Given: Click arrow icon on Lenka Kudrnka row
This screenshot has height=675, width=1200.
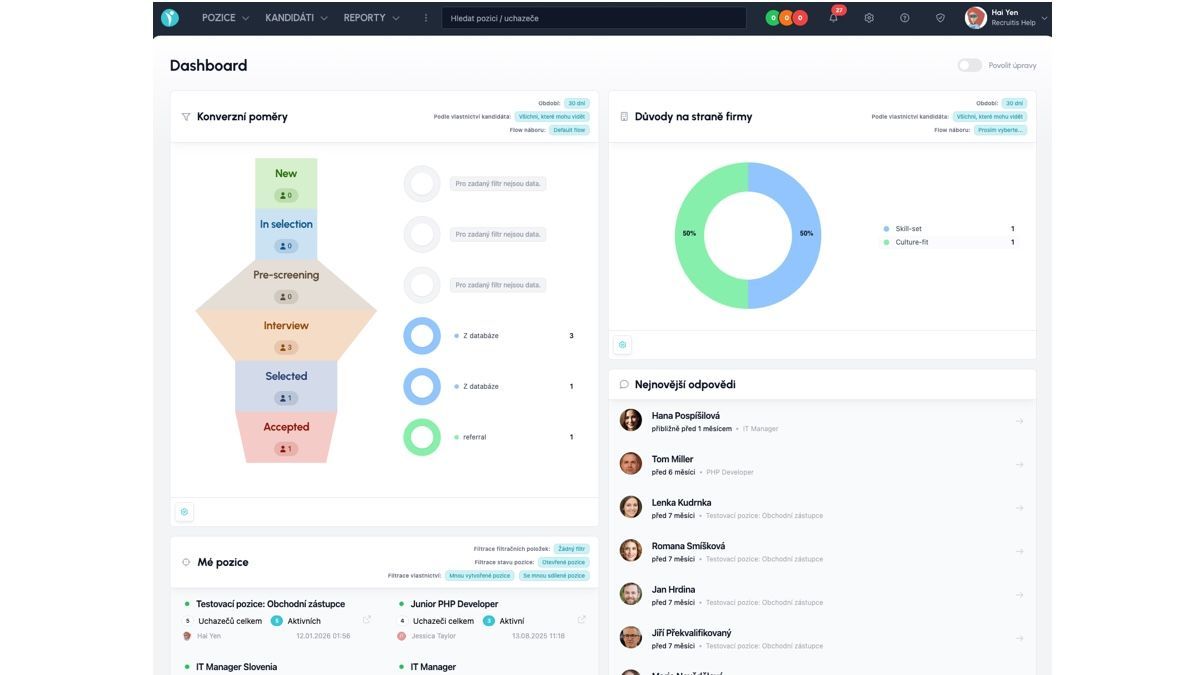Looking at the screenshot, I should pyautogui.click(x=1019, y=508).
